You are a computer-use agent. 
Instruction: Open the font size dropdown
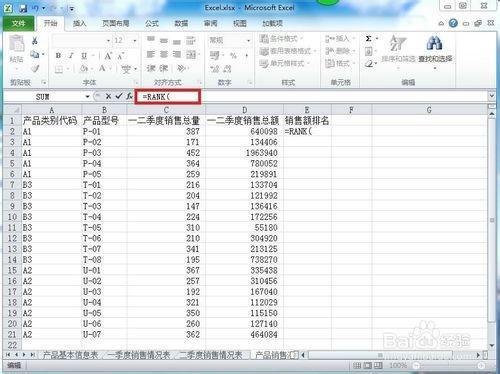135,41
